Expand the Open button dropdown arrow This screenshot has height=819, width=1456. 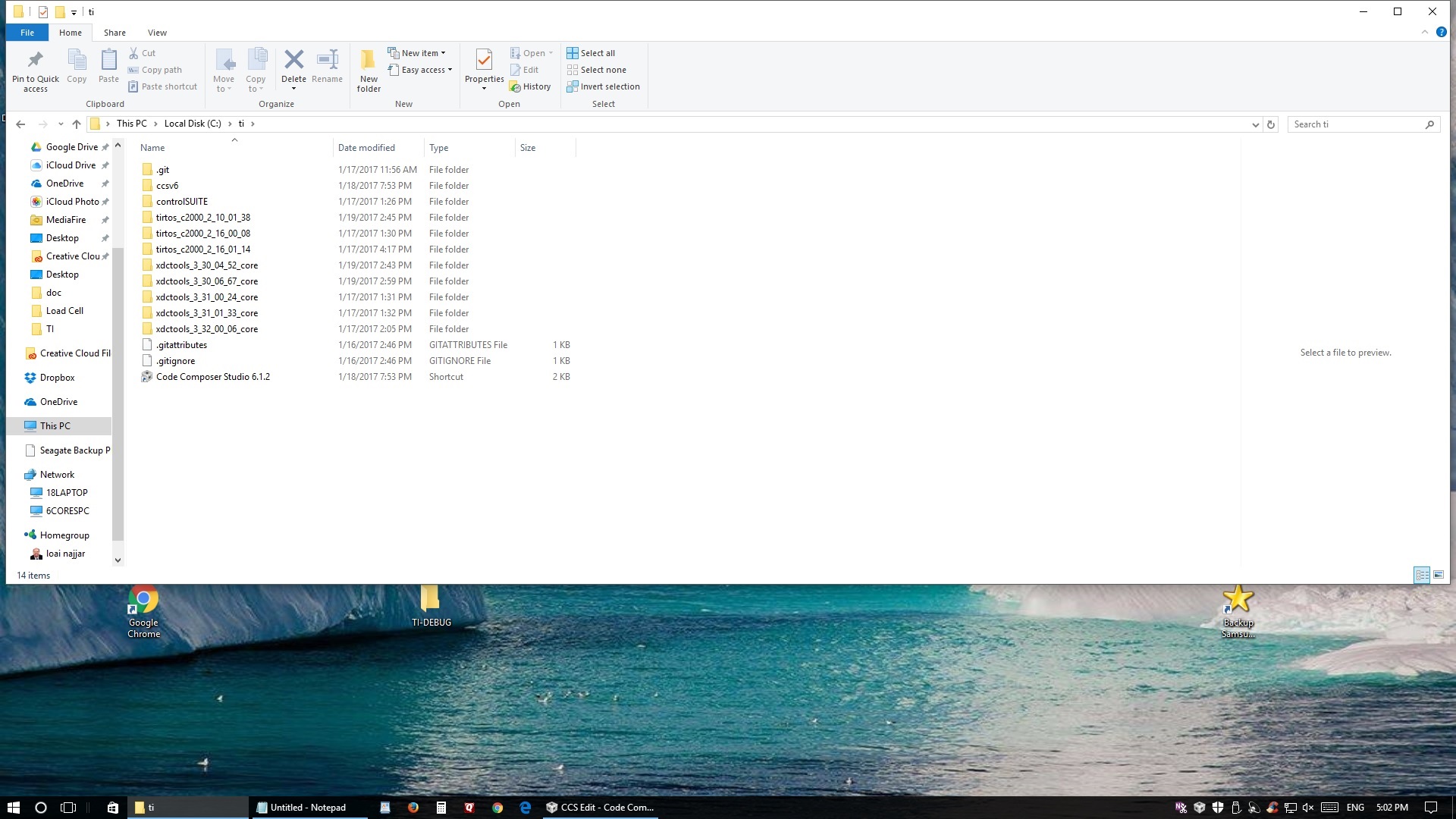(551, 53)
